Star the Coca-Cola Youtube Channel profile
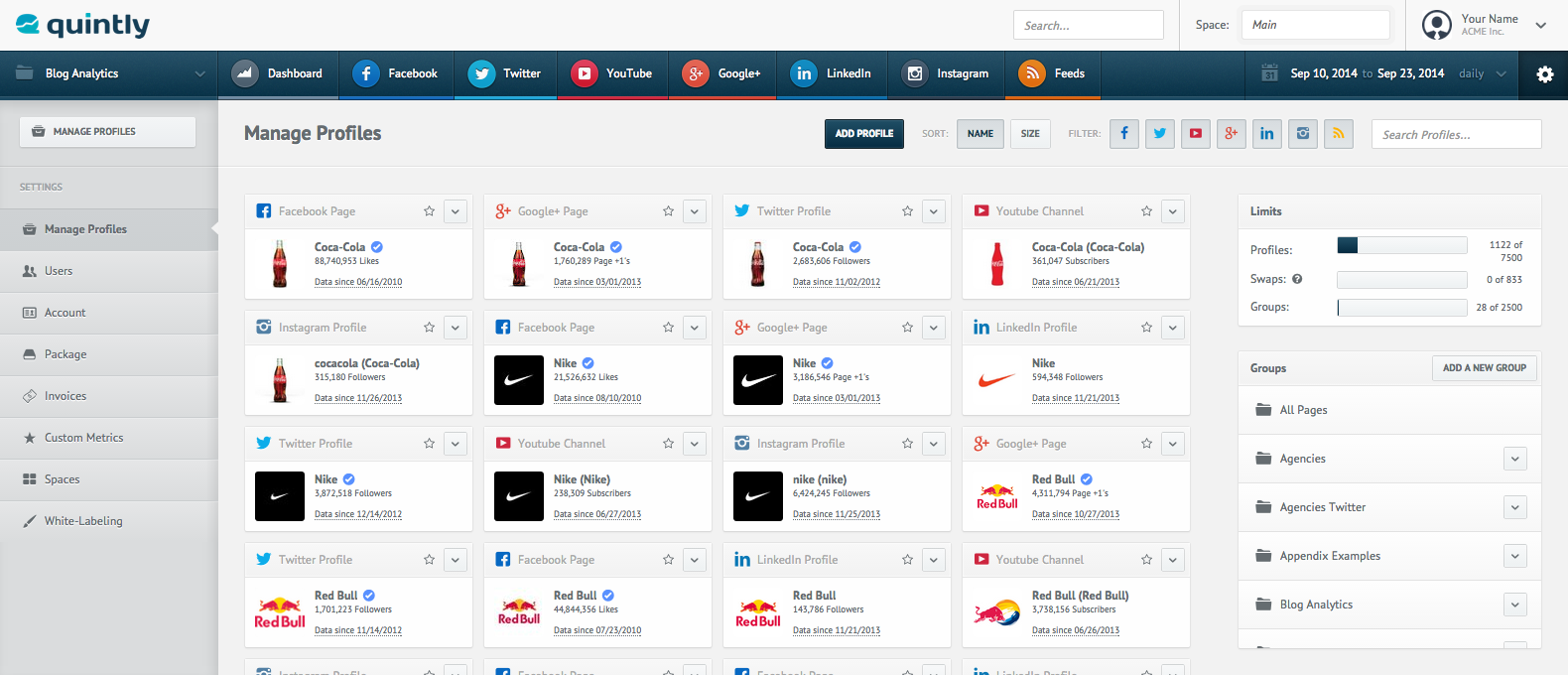 point(1147,211)
